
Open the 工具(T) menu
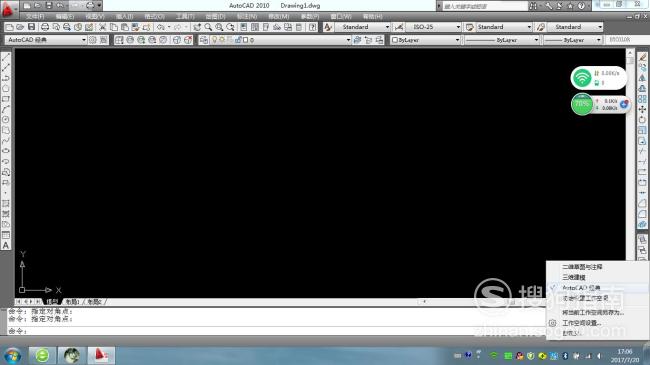185,16
